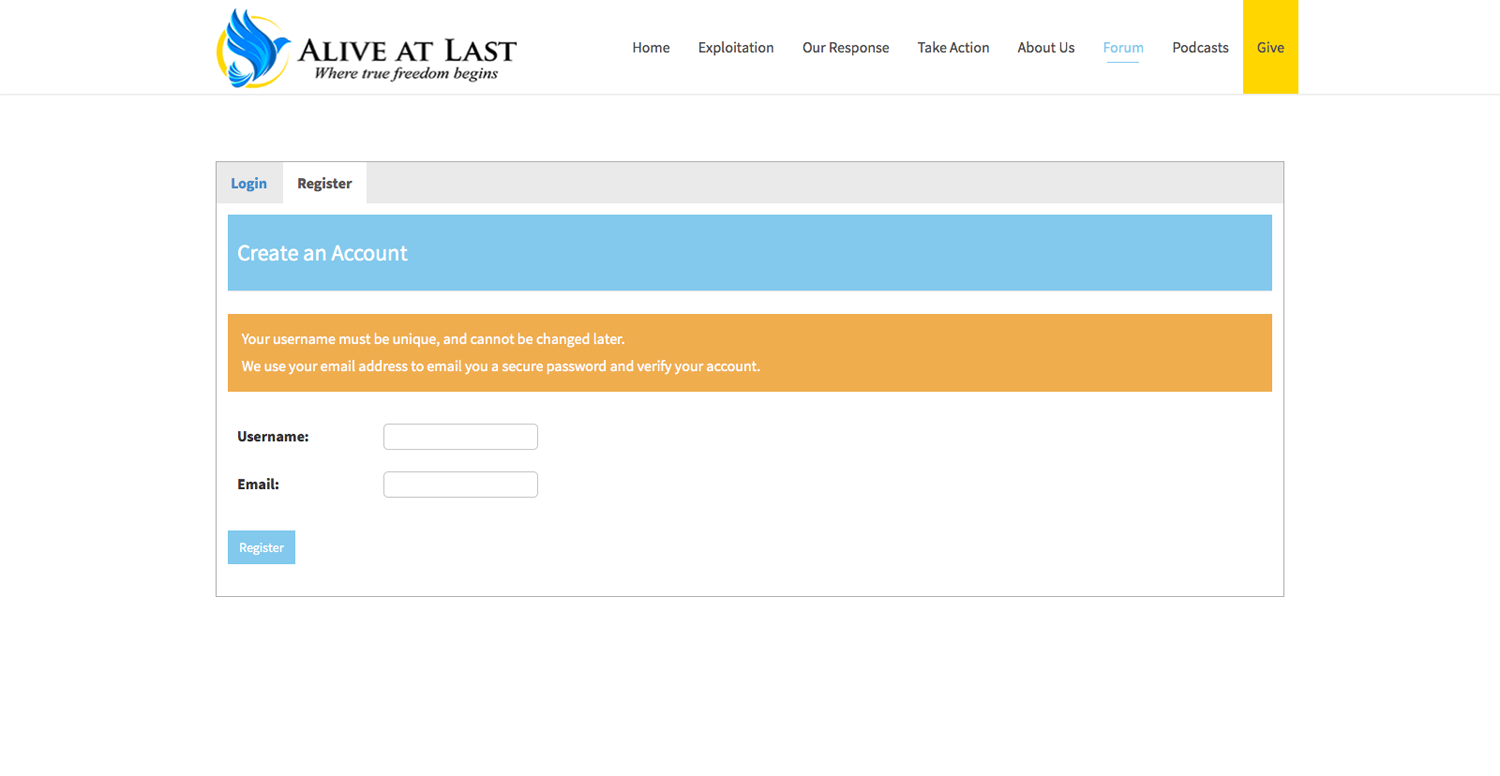This screenshot has height=776, width=1500.
Task: Open the Forum nav link
Action: coord(1123,47)
